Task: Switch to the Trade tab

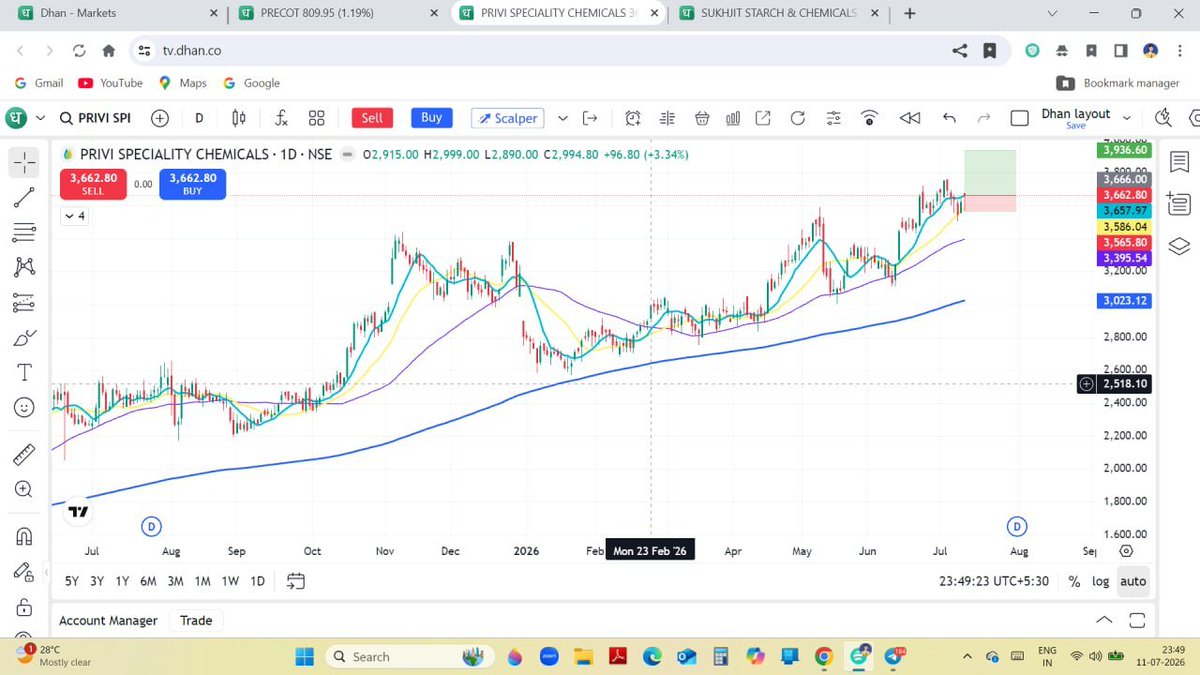Action: [196, 621]
